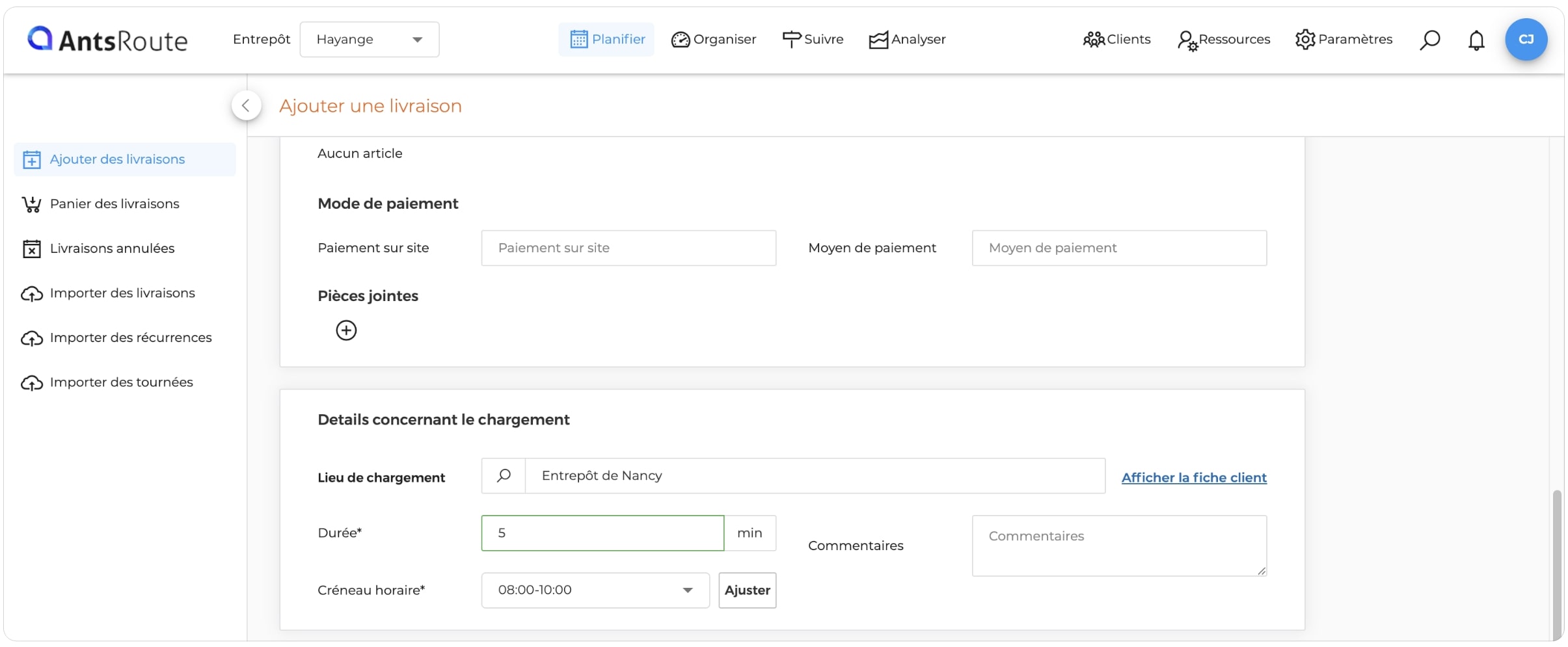Click the Créneau horaire* label

(x=371, y=590)
